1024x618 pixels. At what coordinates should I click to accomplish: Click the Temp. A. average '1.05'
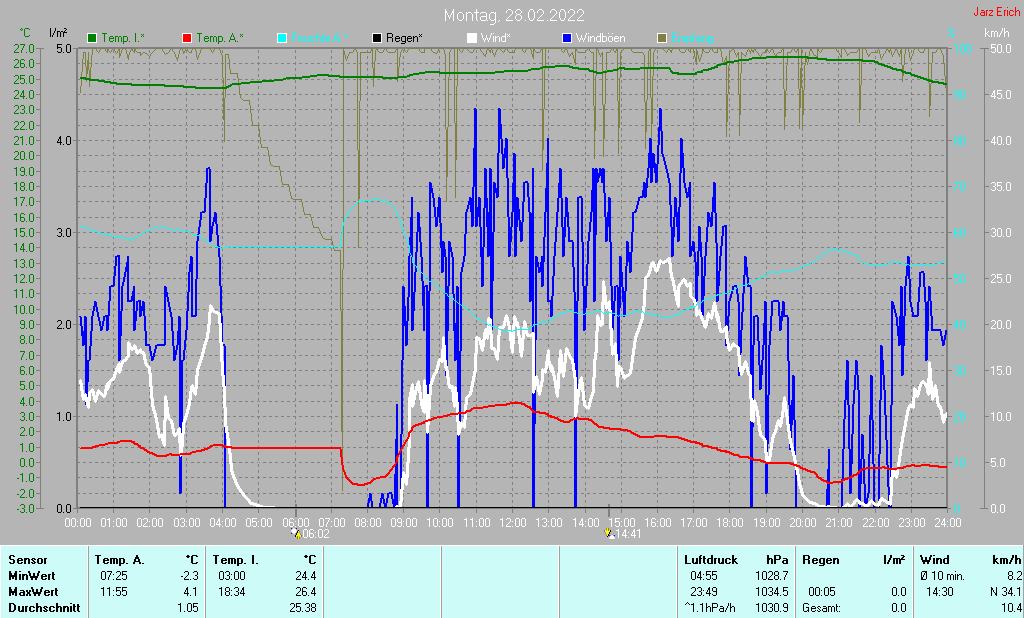(x=188, y=608)
